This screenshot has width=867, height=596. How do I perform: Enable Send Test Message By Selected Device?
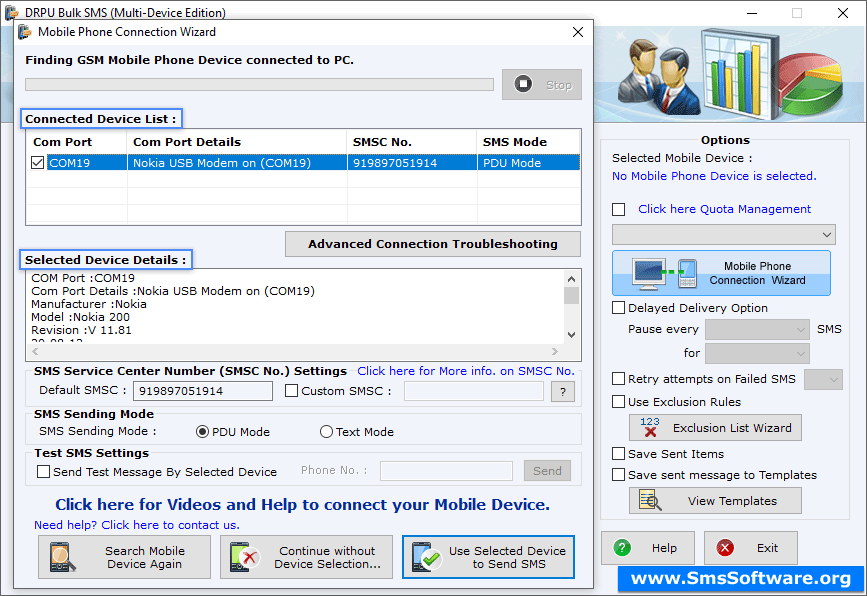tap(43, 472)
